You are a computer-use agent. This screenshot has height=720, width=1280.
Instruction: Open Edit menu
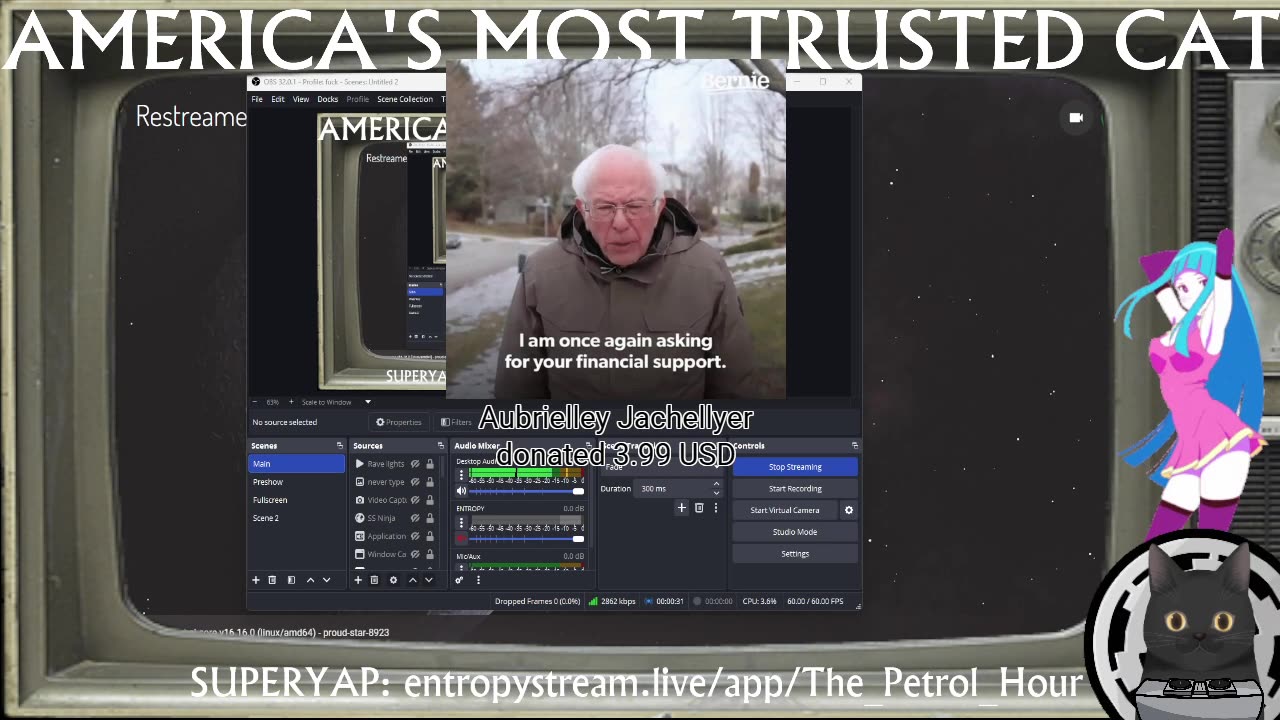click(x=278, y=99)
